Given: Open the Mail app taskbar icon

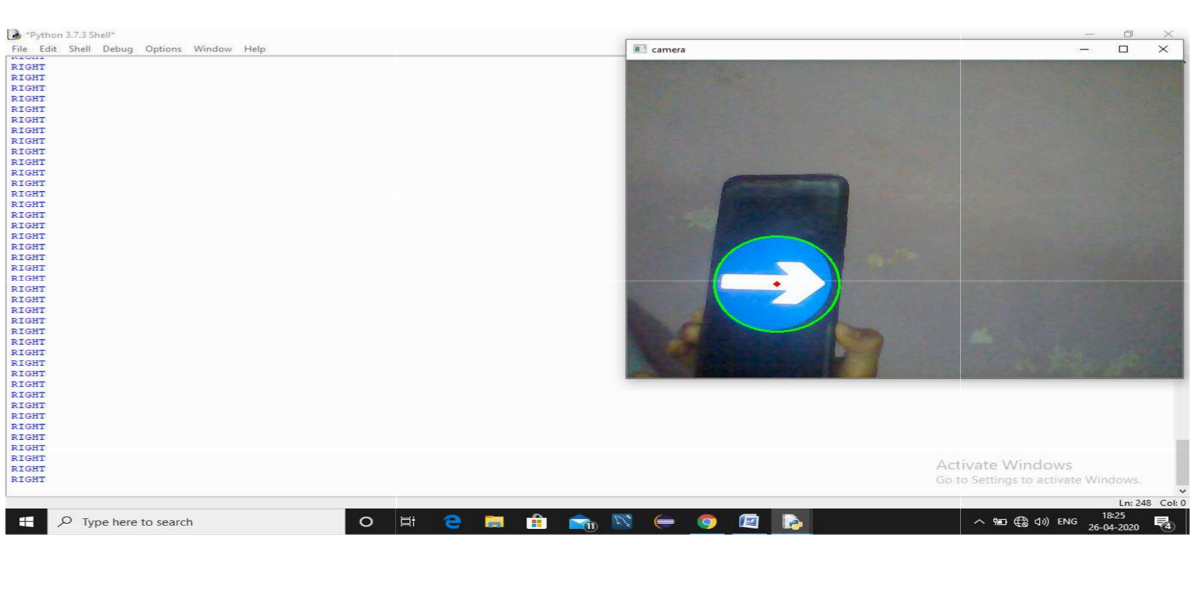Looking at the screenshot, I should [580, 522].
